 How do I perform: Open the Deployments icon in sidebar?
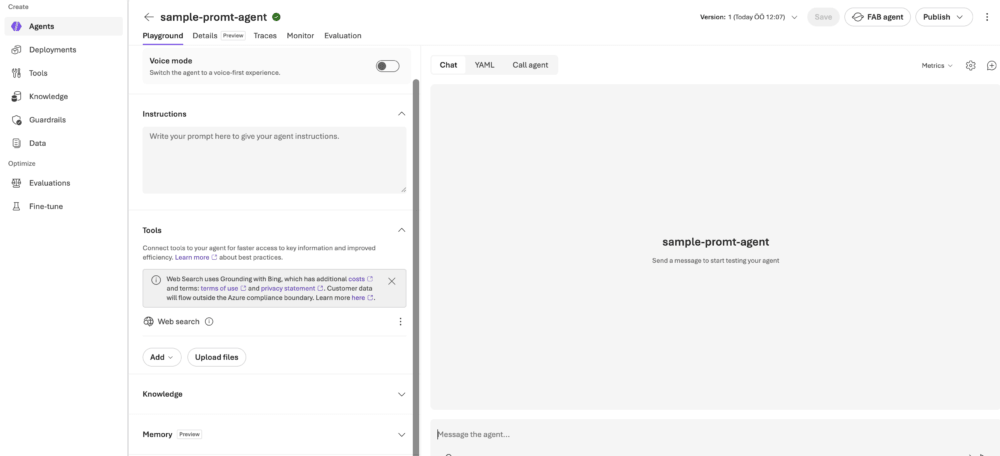coord(17,50)
